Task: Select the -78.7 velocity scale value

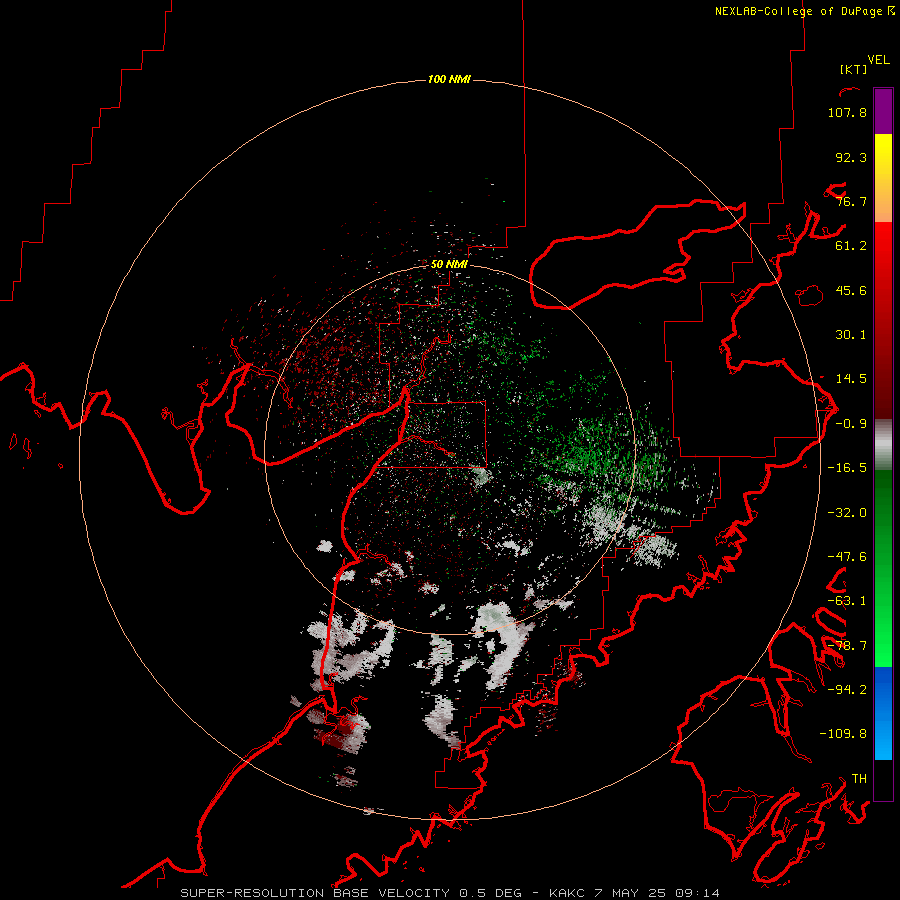Action: coord(847,646)
